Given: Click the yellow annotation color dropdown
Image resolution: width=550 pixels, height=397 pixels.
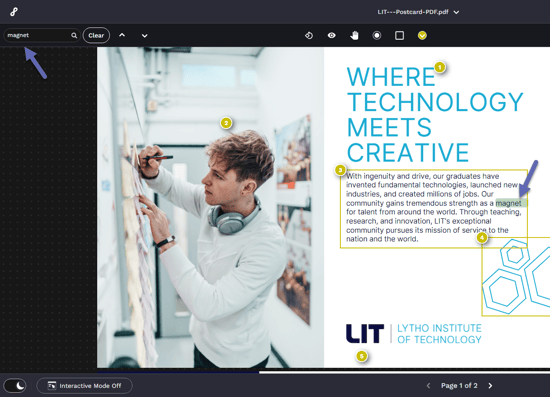Looking at the screenshot, I should [422, 35].
